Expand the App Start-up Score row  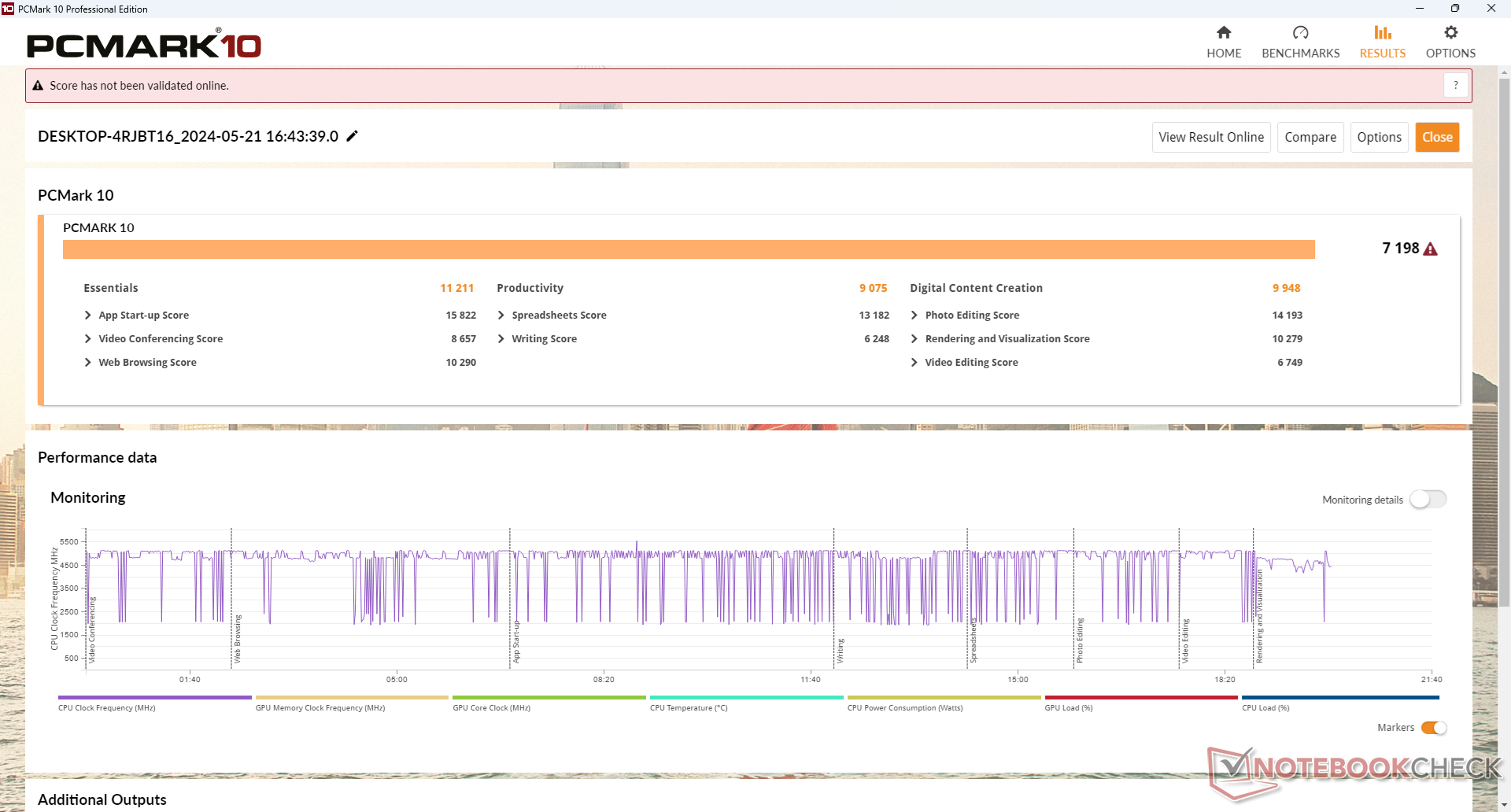88,316
